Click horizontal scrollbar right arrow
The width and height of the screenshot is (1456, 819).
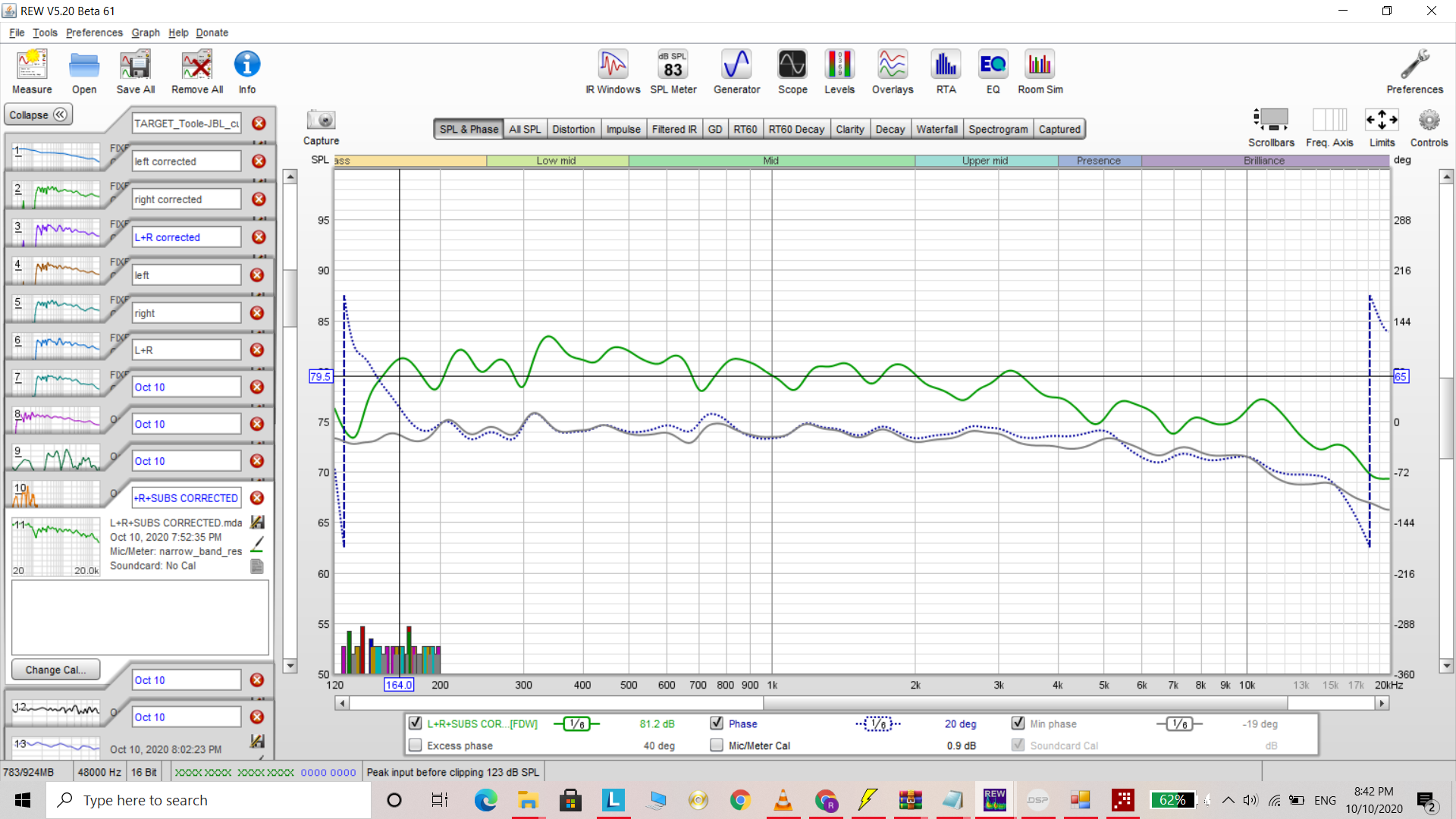1382,704
